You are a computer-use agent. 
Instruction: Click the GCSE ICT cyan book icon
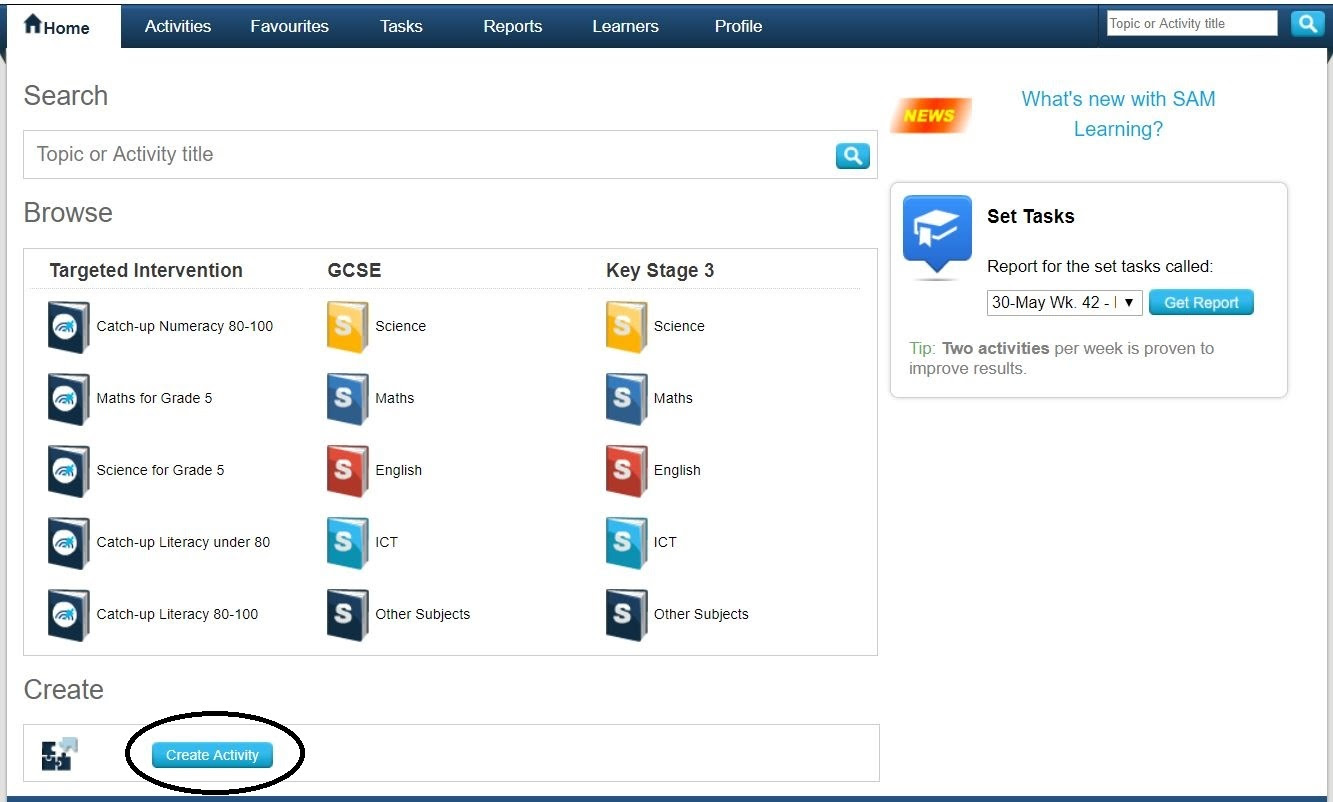tap(347, 543)
